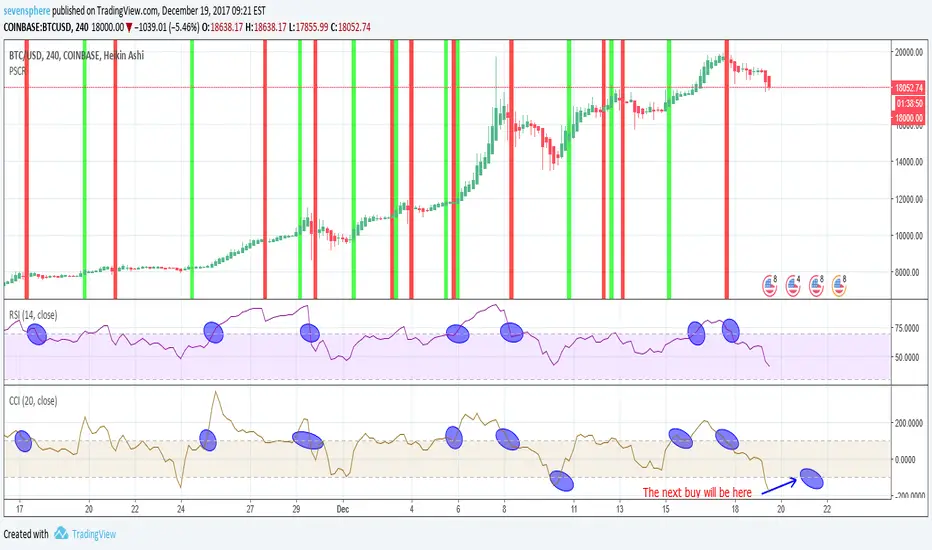This screenshot has height=550, width=932.
Task: Click date 15 on the time axis
Action: [x=666, y=509]
